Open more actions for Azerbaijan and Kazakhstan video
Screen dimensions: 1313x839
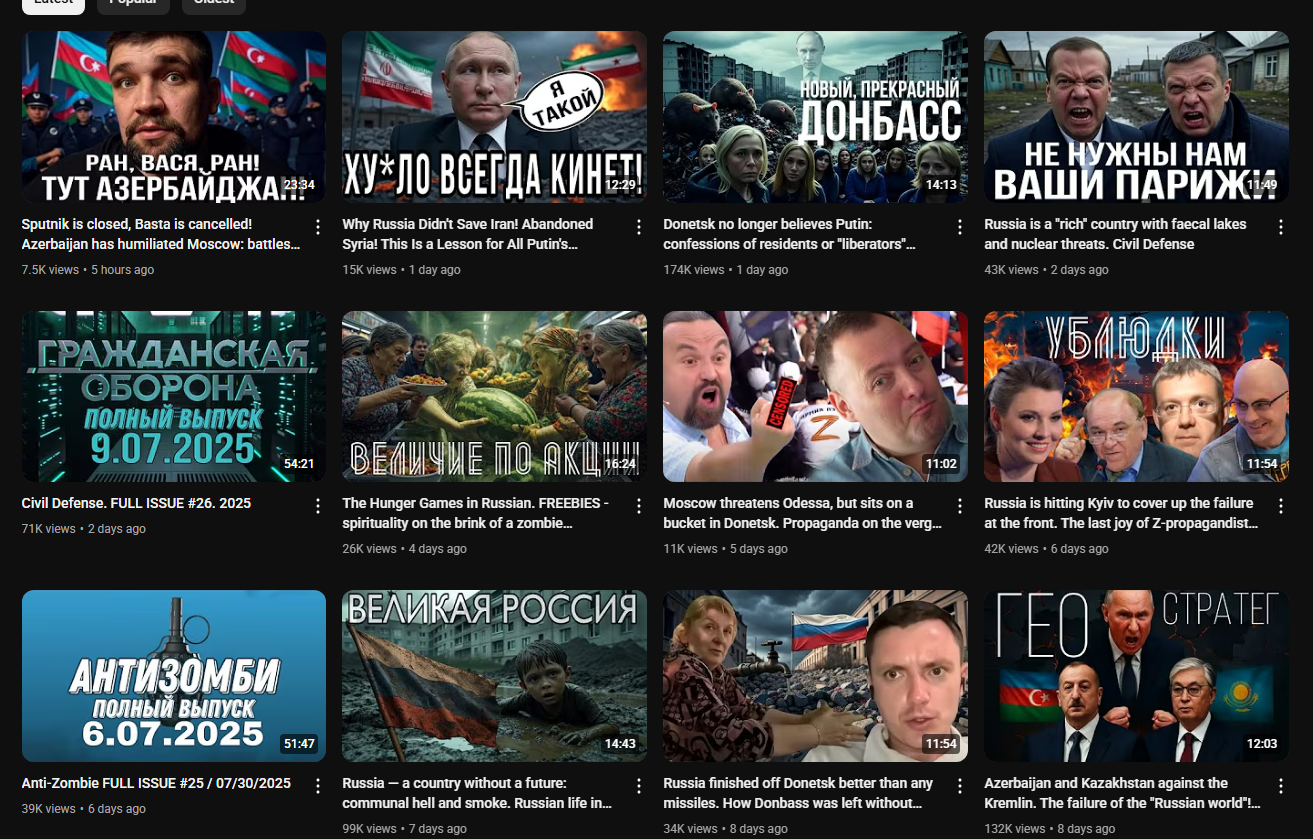point(1281,786)
